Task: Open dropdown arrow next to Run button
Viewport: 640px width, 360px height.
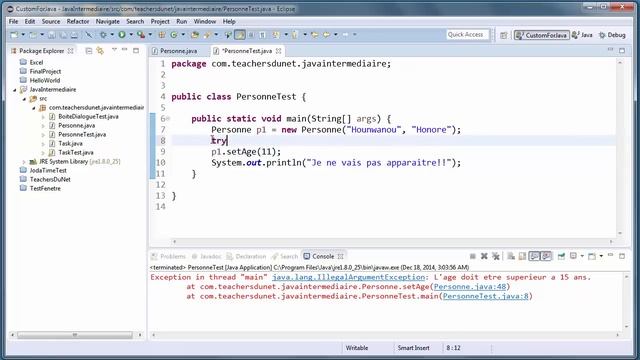Action: (131, 35)
